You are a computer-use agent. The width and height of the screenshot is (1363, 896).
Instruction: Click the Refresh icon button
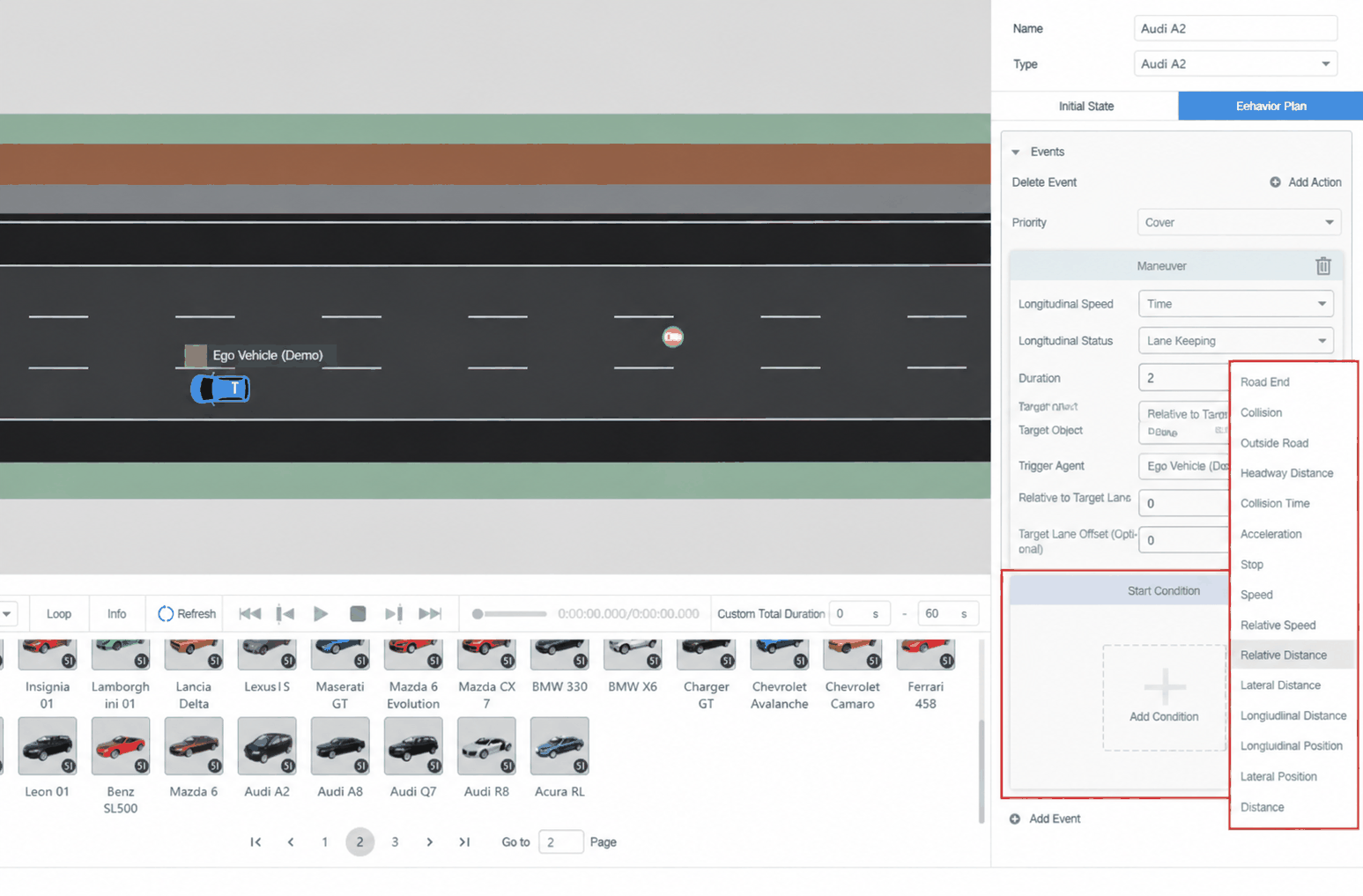[186, 613]
